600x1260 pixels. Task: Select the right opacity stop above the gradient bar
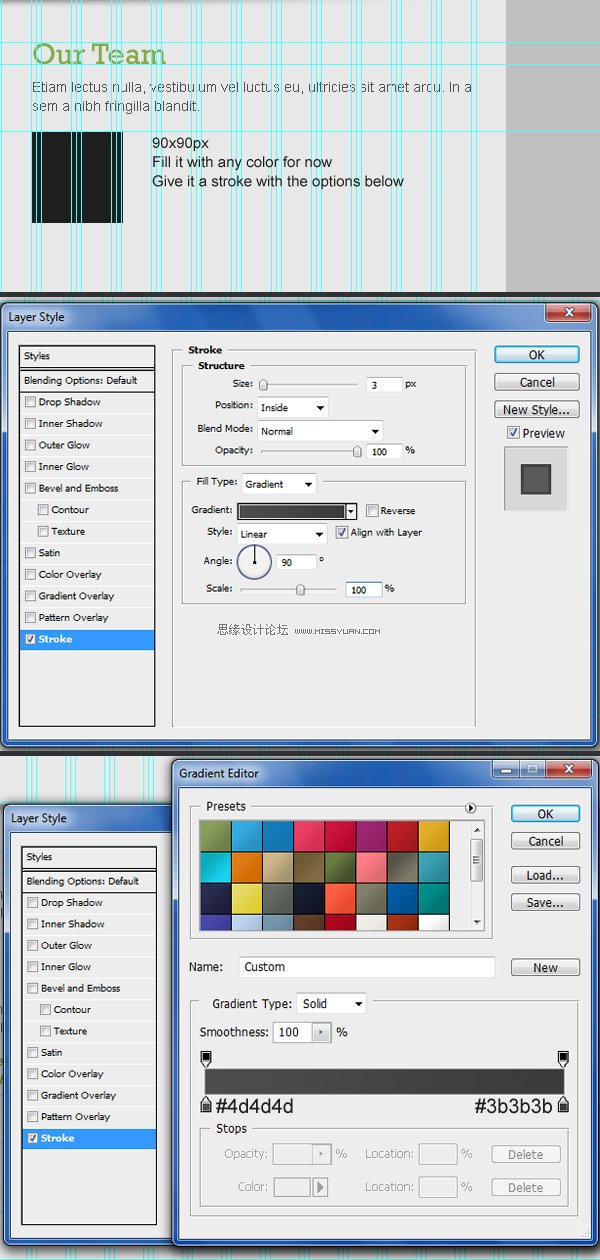(563, 1058)
